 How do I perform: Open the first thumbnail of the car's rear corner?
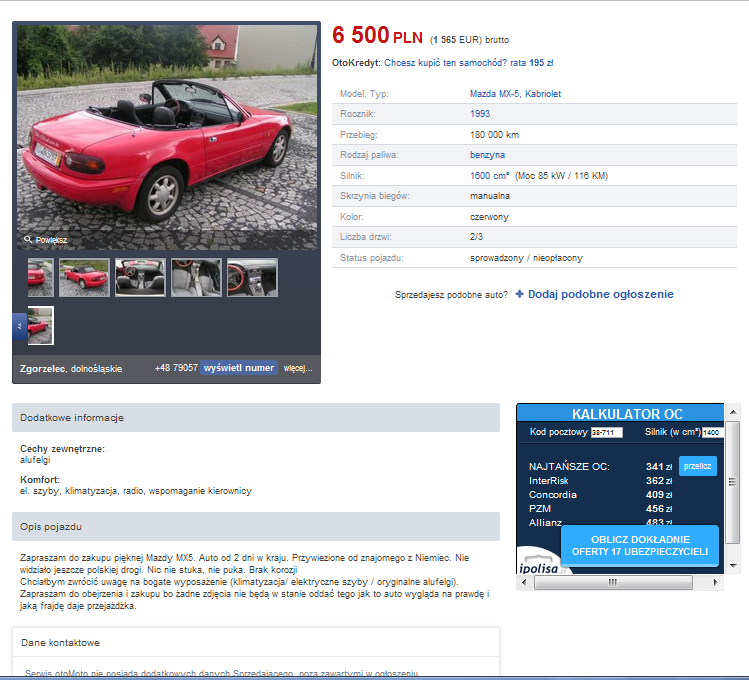pyautogui.click(x=41, y=277)
